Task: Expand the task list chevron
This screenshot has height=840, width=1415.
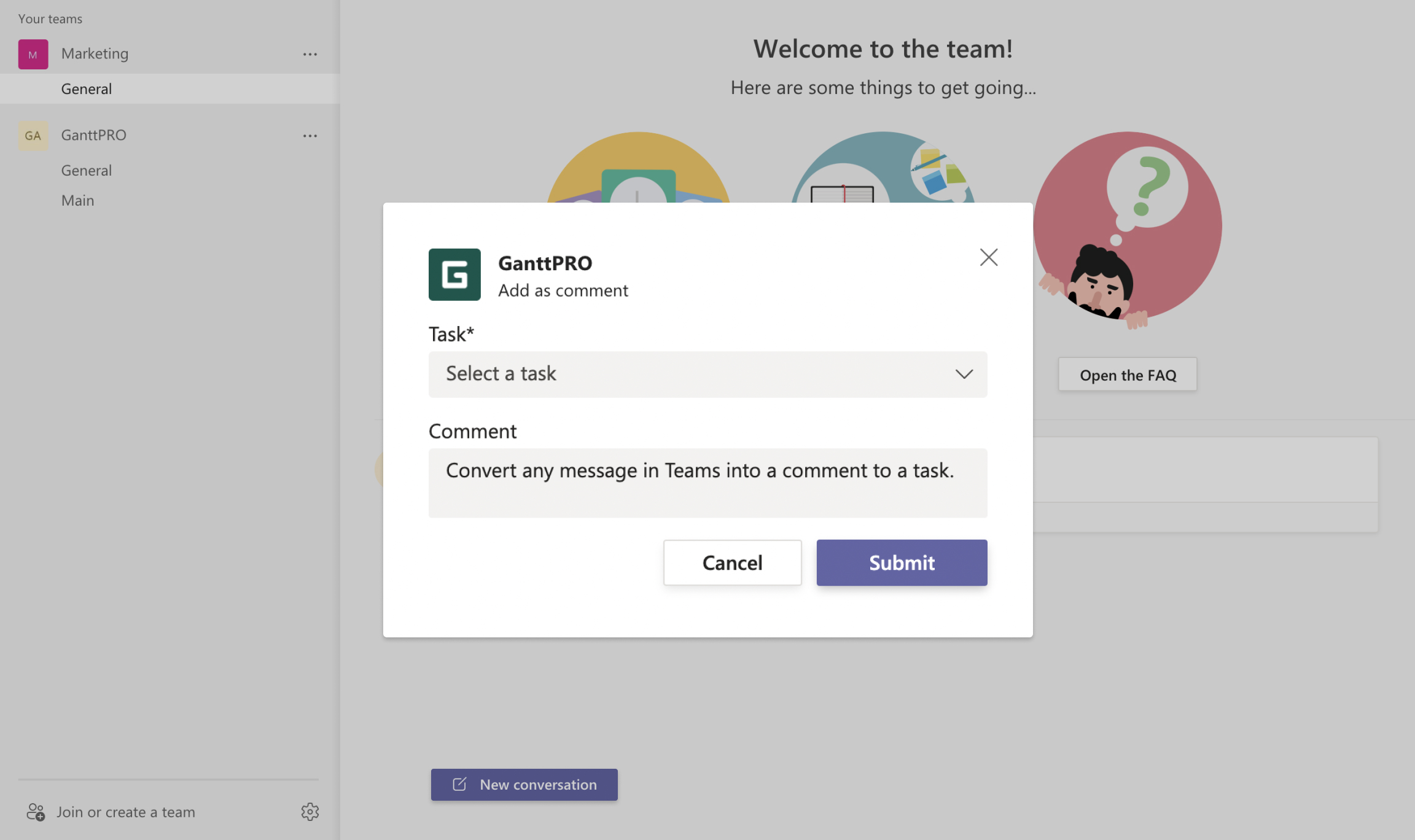Action: pos(964,374)
